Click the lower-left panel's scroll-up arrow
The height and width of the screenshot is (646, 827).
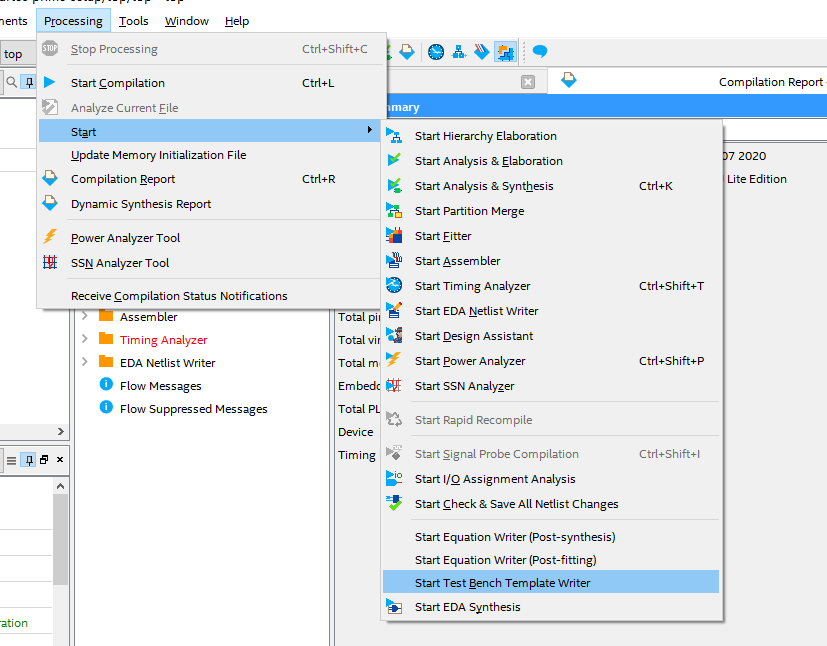click(60, 486)
